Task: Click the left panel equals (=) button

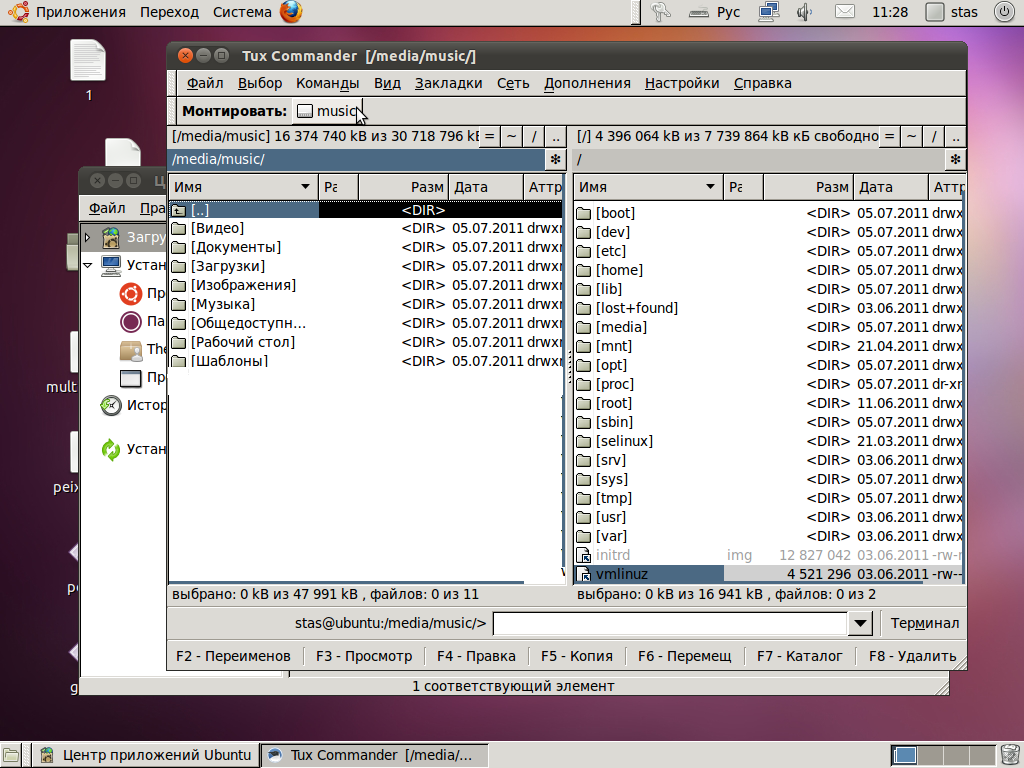Action: click(x=489, y=137)
